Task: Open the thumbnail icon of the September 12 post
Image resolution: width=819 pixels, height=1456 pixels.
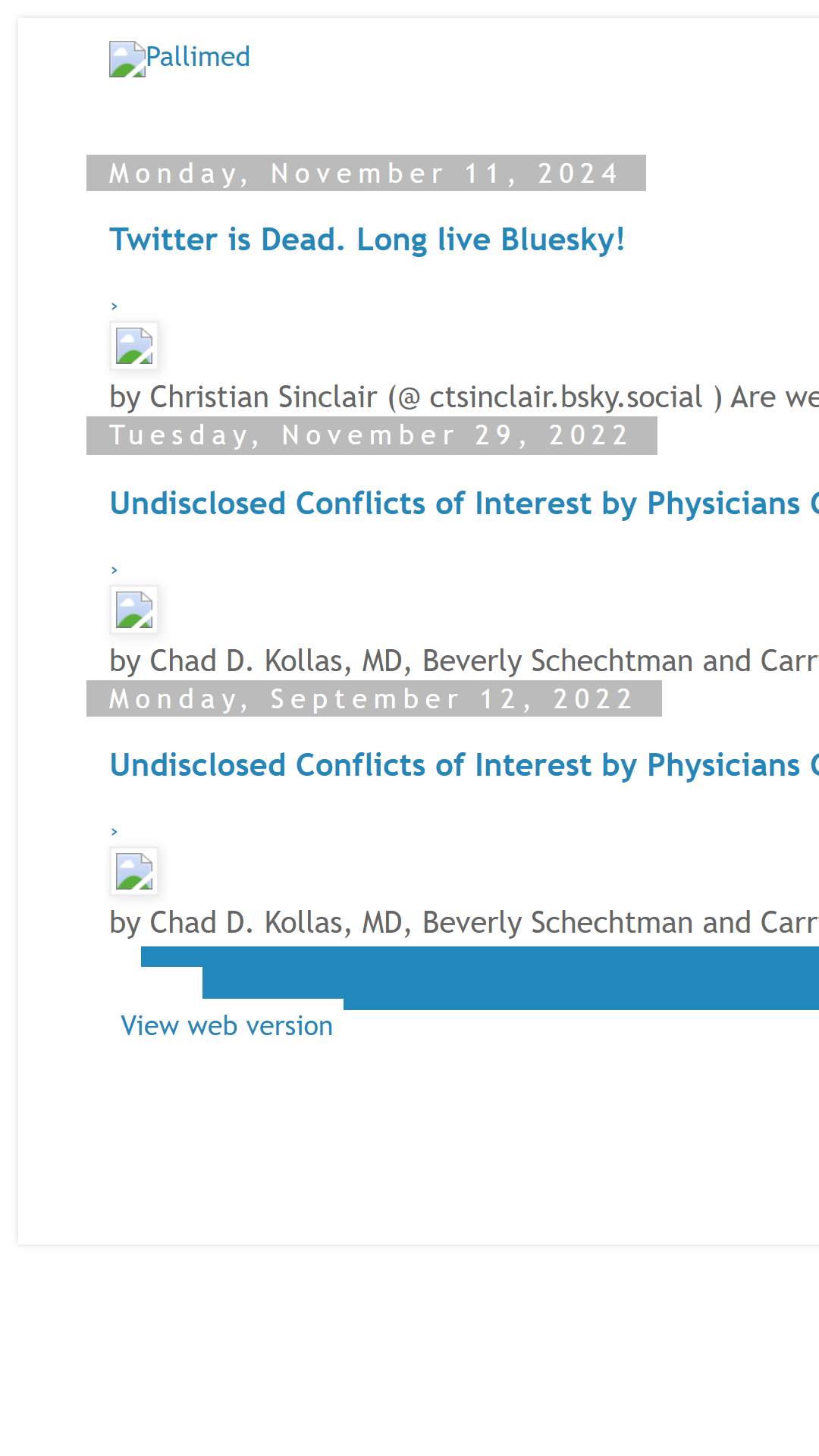Action: pos(134,871)
